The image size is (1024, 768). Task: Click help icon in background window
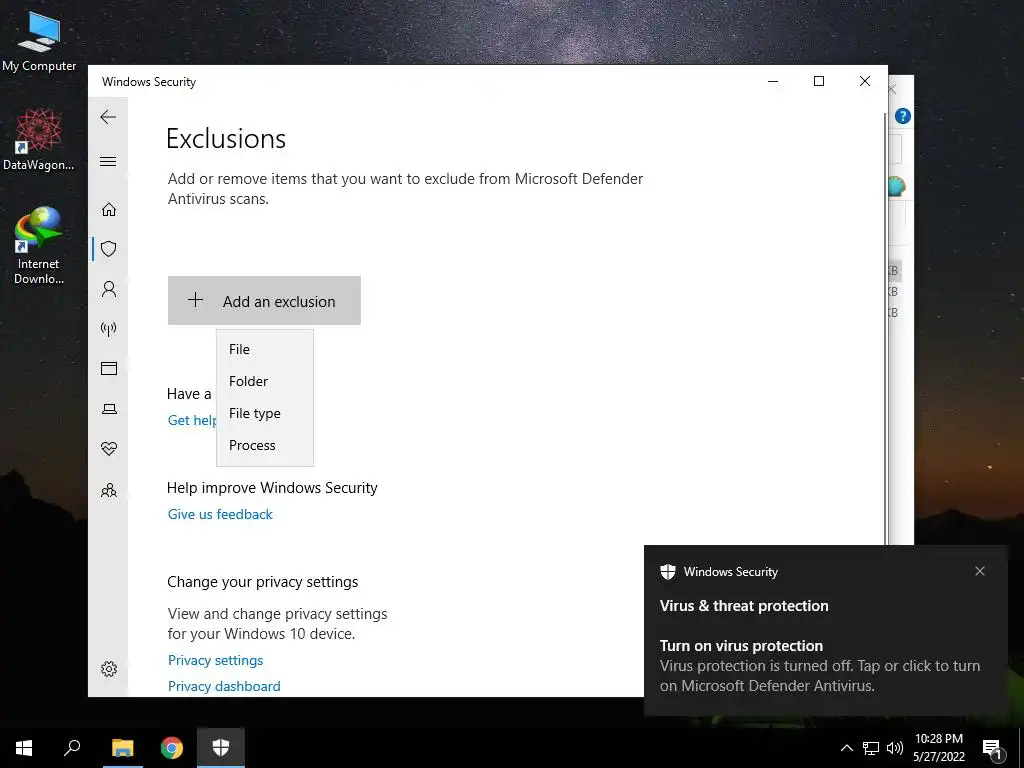click(x=903, y=116)
